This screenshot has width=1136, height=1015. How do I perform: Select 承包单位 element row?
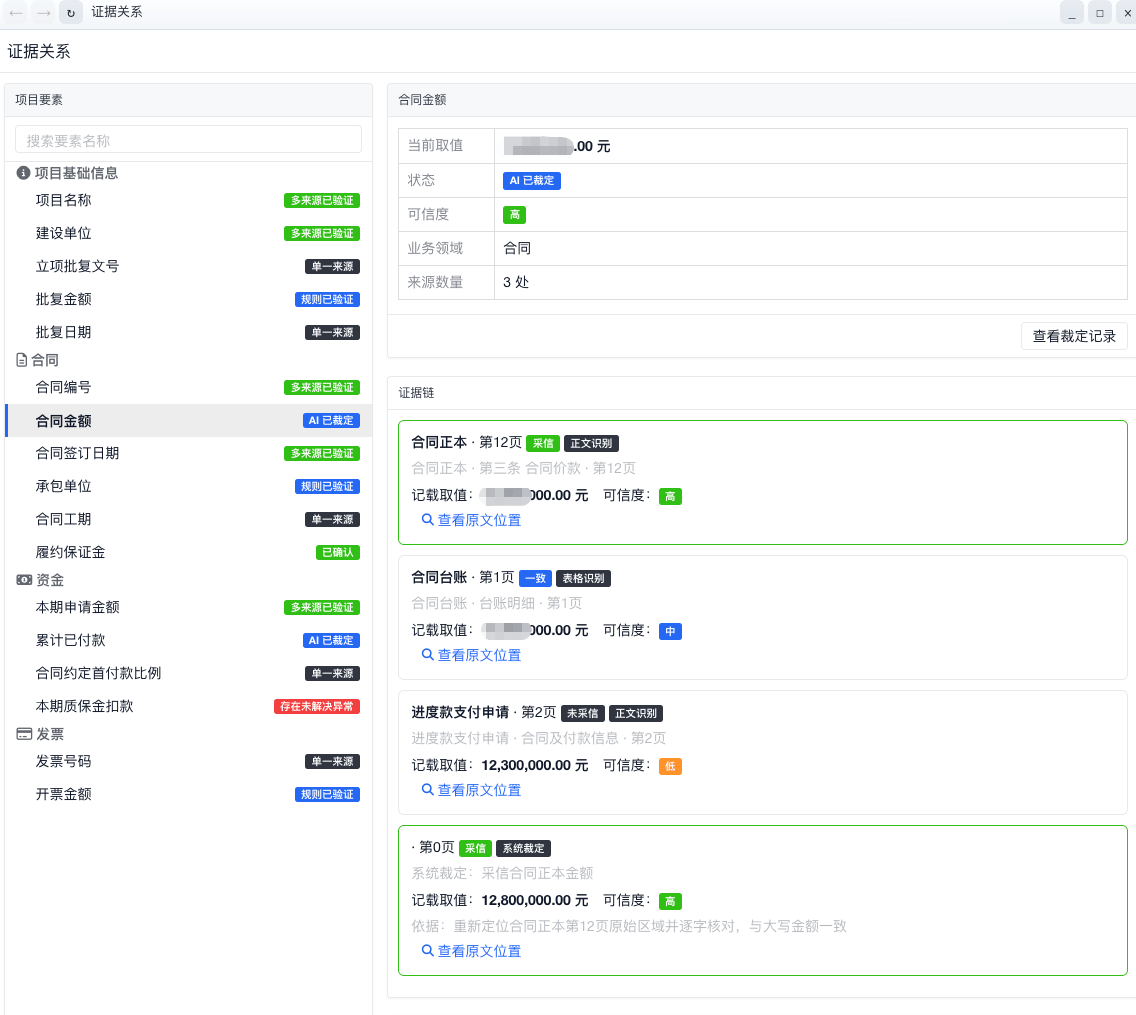[188, 486]
